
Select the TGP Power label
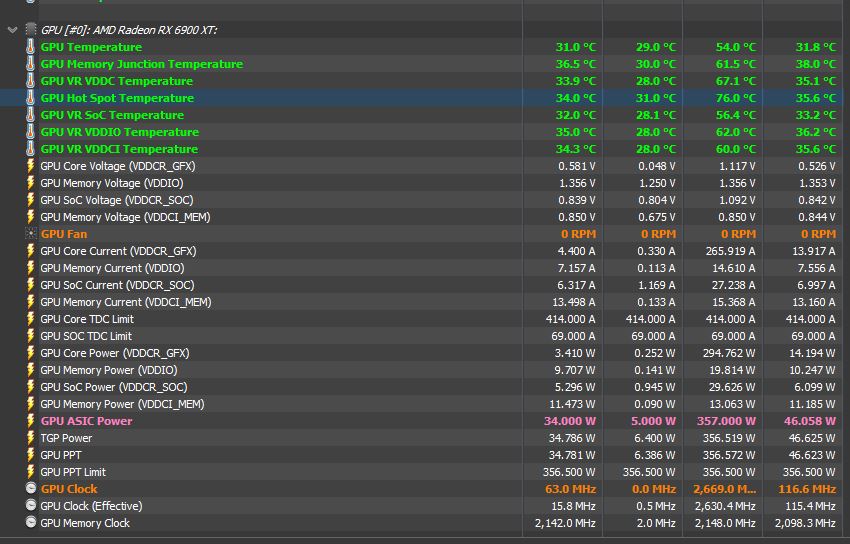(66, 438)
